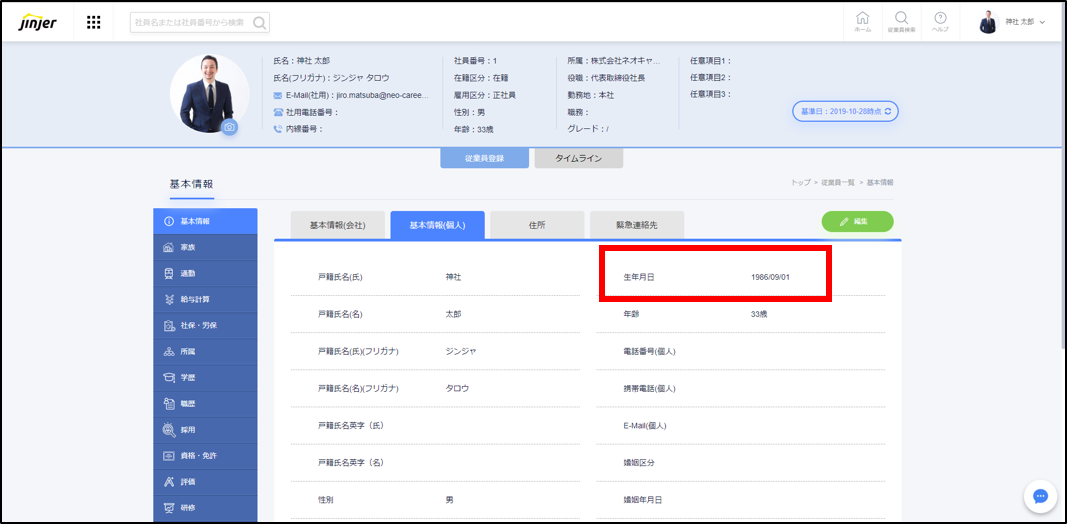Open ヘルプ question mark icon

pos(940,21)
